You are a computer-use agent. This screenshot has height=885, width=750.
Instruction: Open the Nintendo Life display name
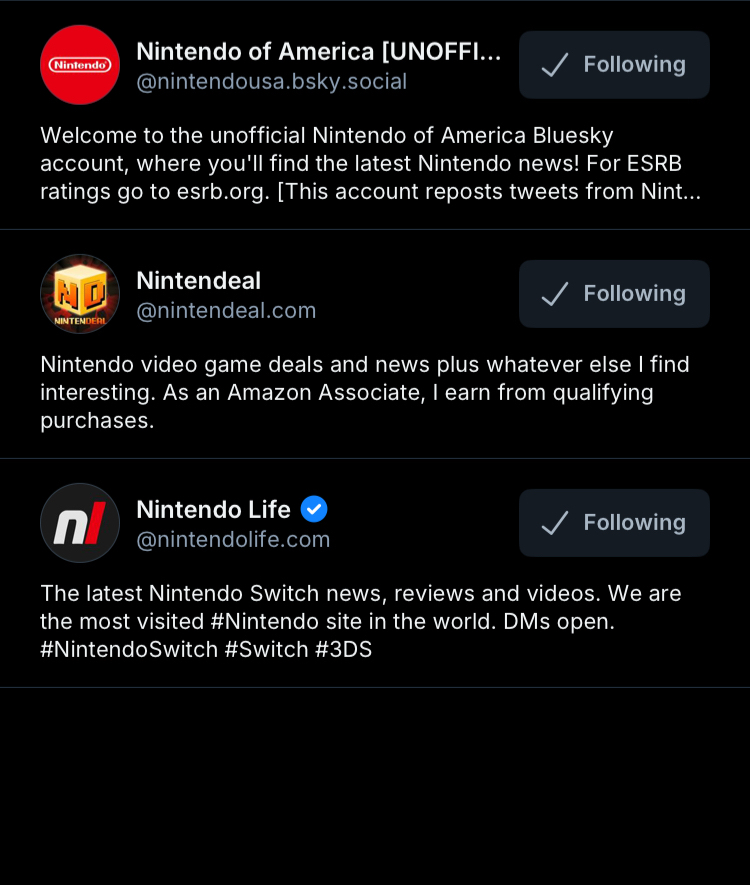(213, 510)
